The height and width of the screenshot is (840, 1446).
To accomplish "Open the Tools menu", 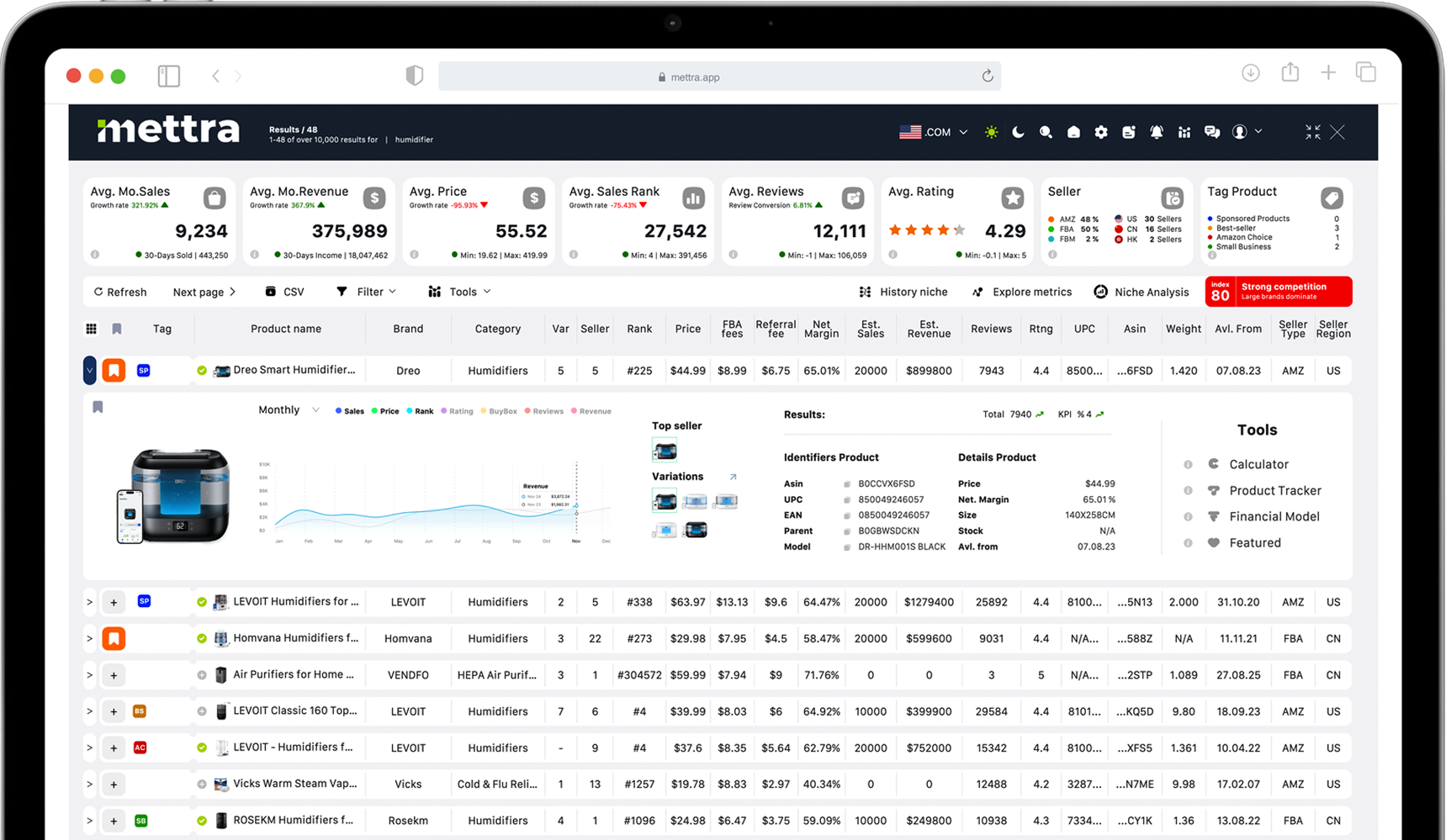I will pyautogui.click(x=459, y=292).
